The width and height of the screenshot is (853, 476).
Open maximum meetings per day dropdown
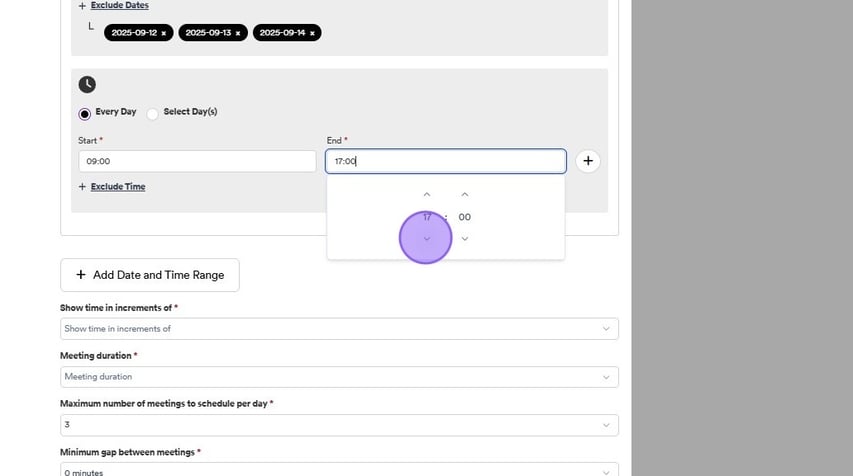click(x=339, y=425)
